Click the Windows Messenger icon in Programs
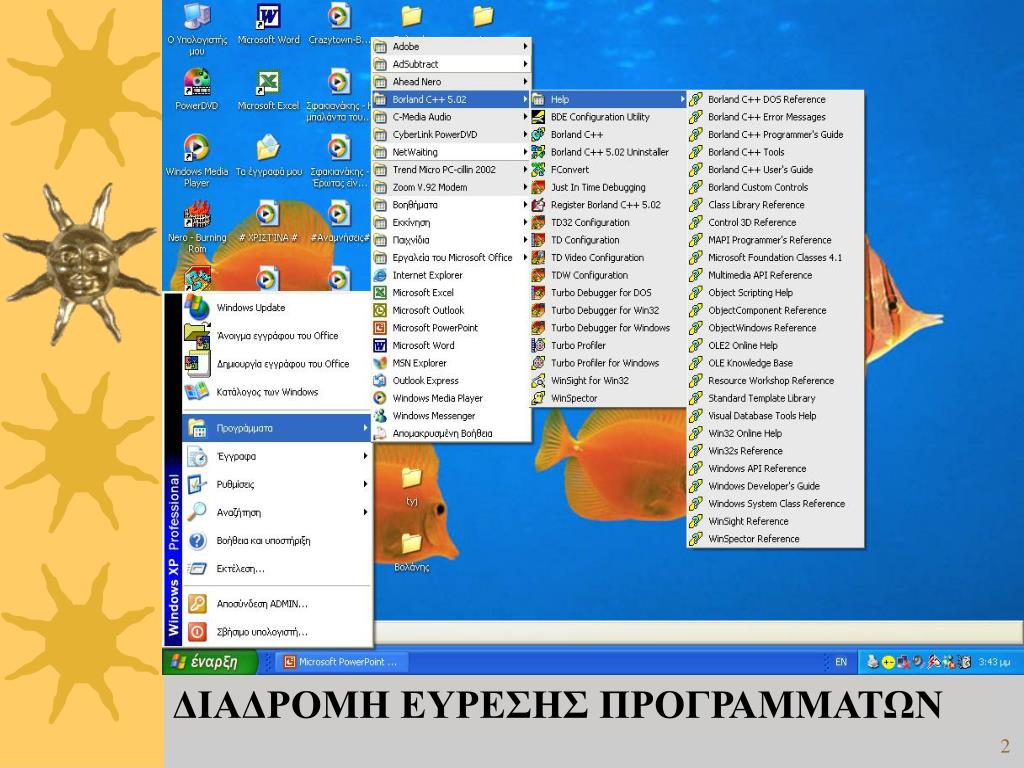1024x768 pixels. click(380, 415)
